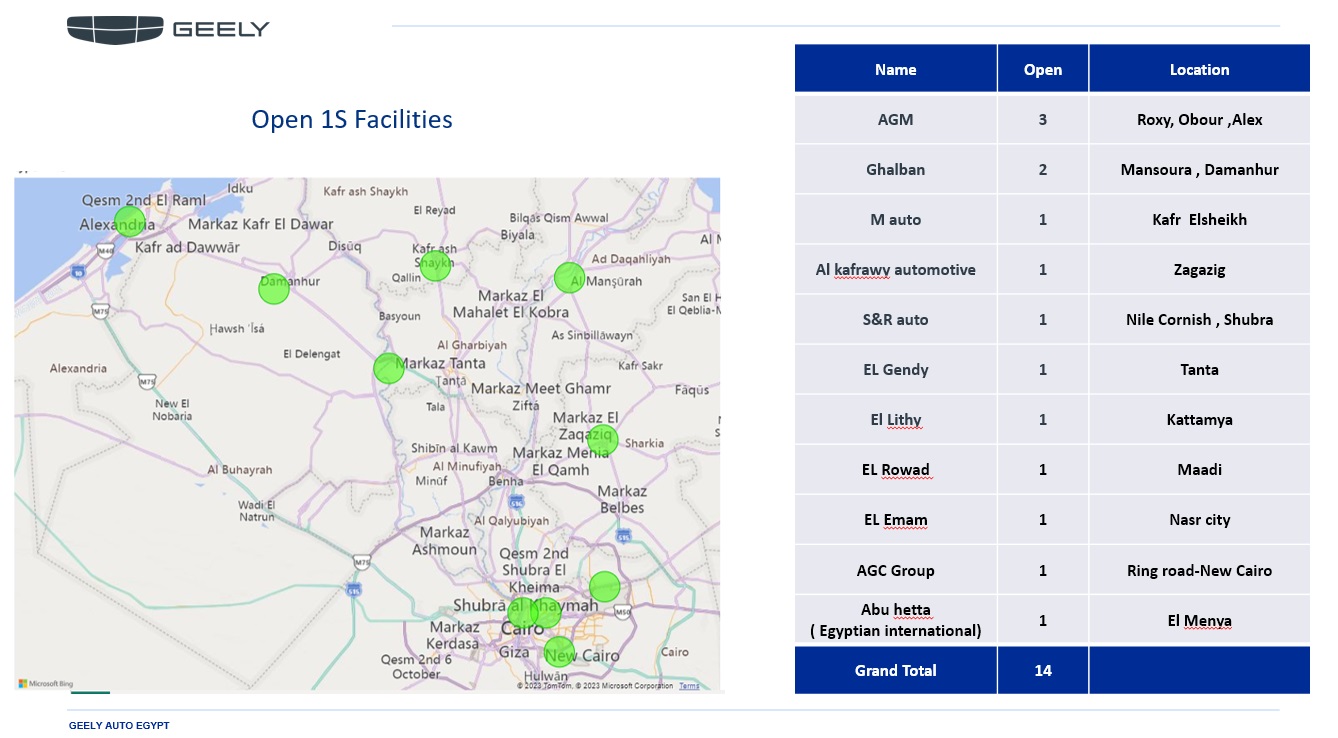Click the Name column header
The image size is (1338, 738).
coord(896,69)
